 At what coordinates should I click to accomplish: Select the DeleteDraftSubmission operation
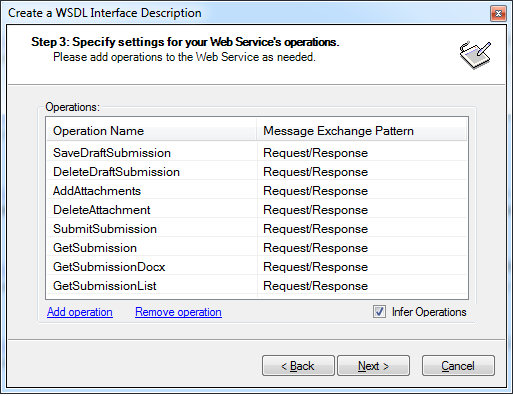[x=116, y=172]
